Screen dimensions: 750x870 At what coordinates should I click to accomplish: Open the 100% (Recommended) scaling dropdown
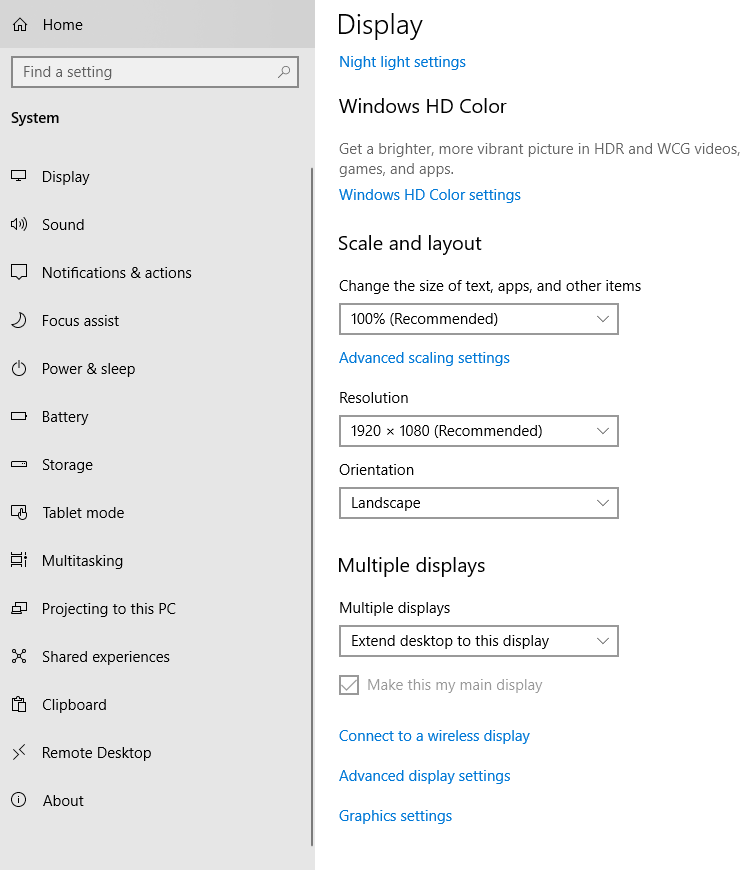coord(479,319)
